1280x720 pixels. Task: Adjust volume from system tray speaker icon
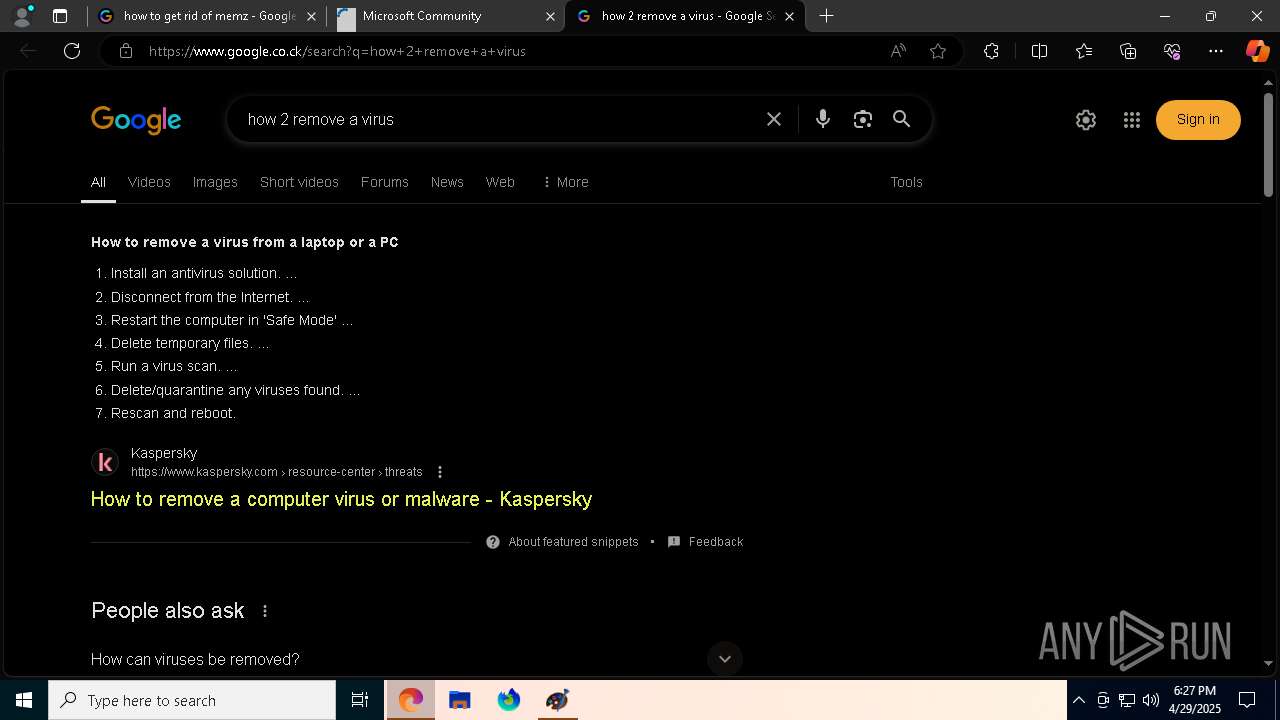pos(1151,700)
